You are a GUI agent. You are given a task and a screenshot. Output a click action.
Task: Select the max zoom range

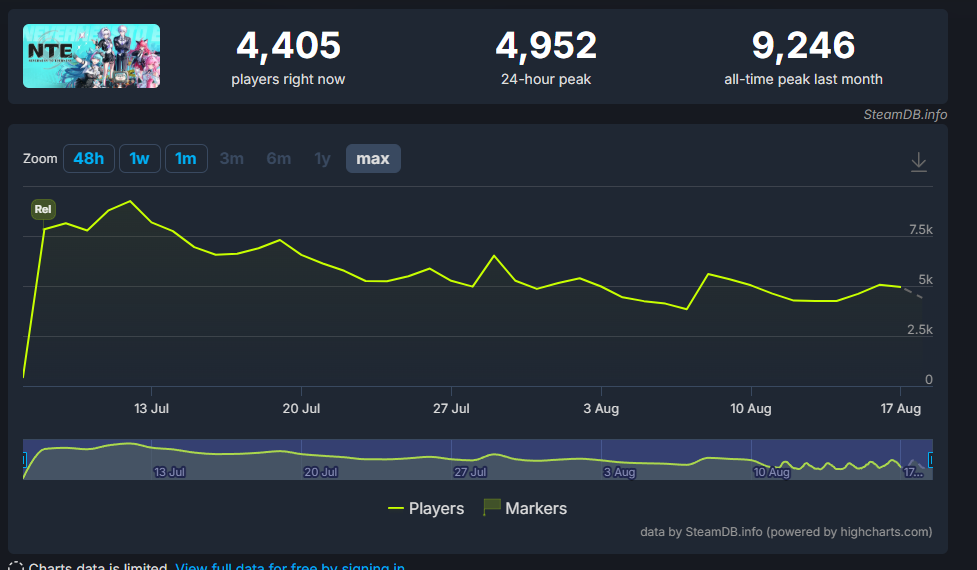373,158
